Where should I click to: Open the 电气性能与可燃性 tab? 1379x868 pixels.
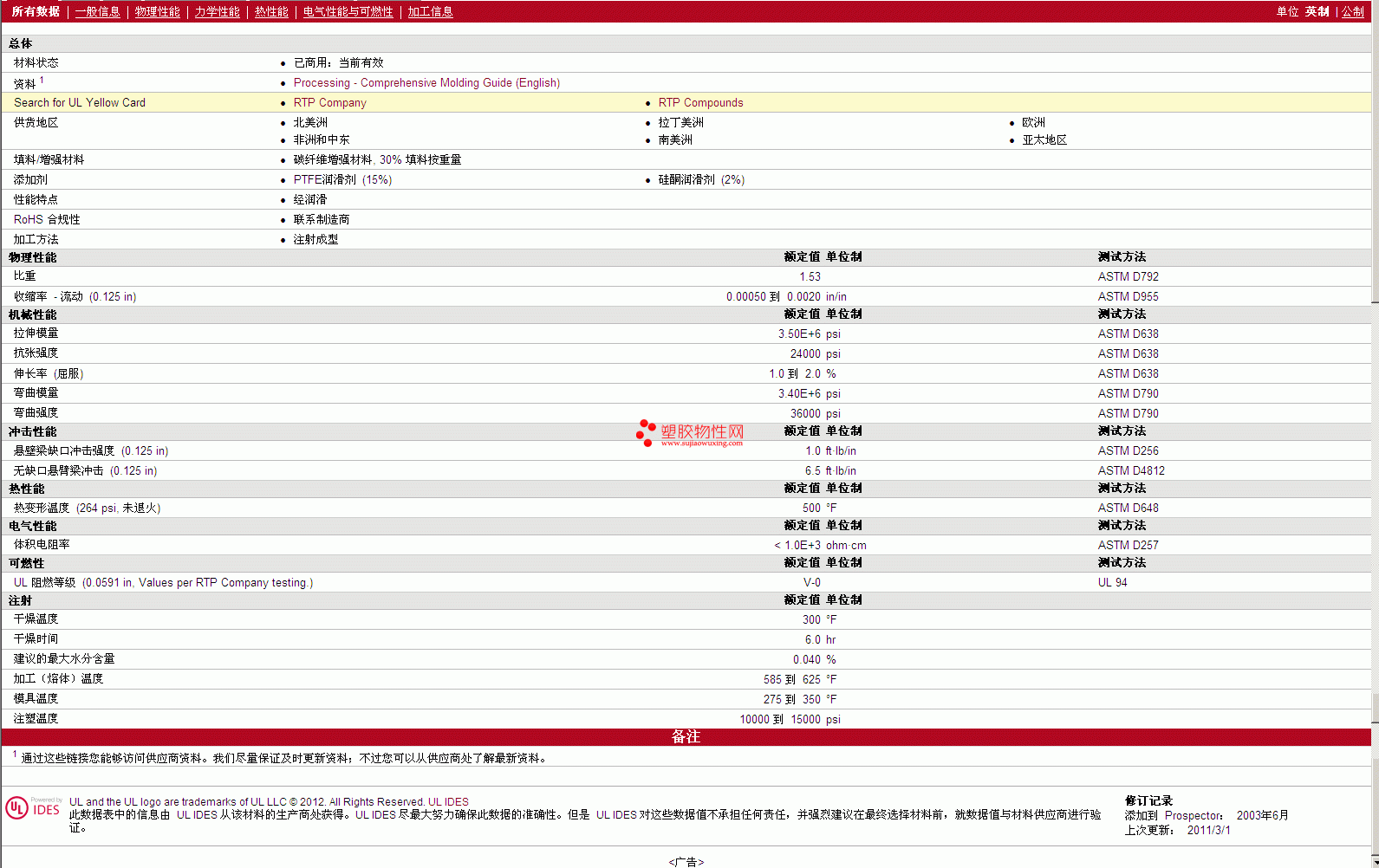(x=348, y=11)
